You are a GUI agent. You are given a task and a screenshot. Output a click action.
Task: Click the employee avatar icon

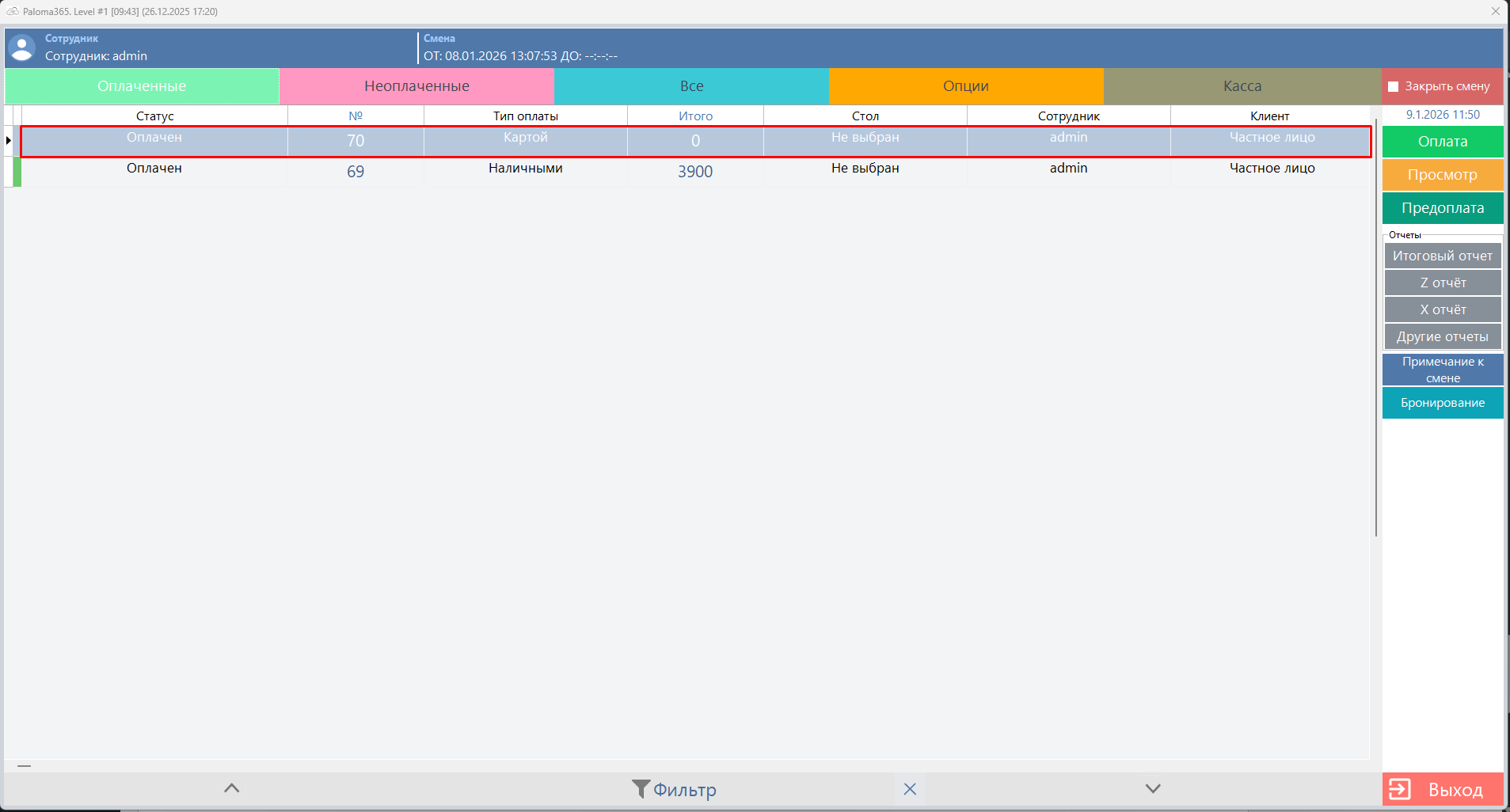click(21, 47)
